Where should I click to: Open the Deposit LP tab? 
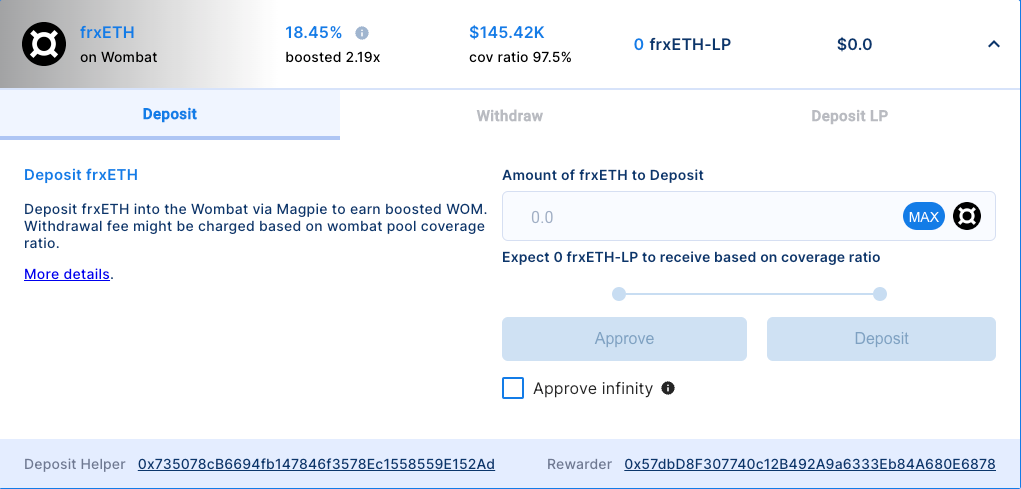coord(849,115)
